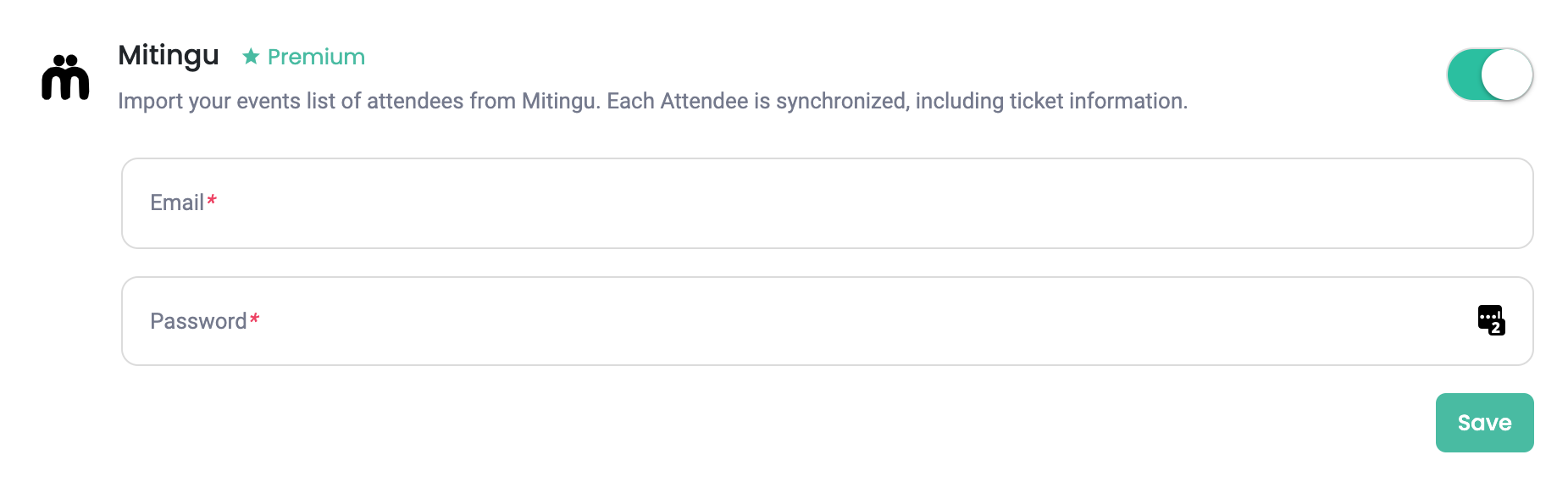Viewport: 1568px width, 488px height.
Task: Click the green Premium star icon
Action: (x=251, y=57)
